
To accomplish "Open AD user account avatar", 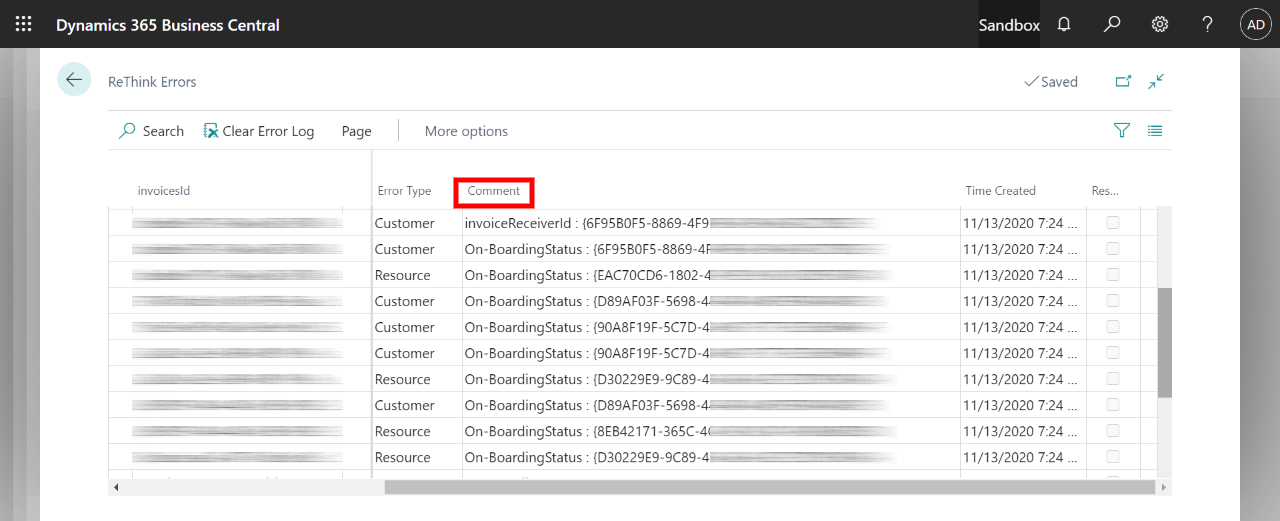I will click(x=1256, y=24).
